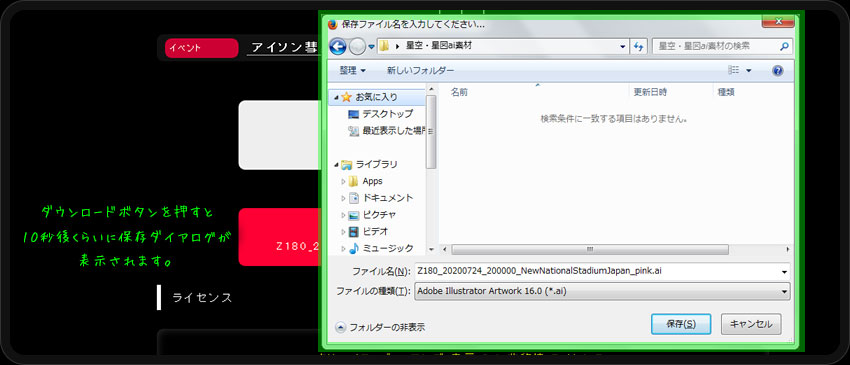
Task: Toggle フォルダーの非表示 to hide folders
Action: (x=380, y=327)
